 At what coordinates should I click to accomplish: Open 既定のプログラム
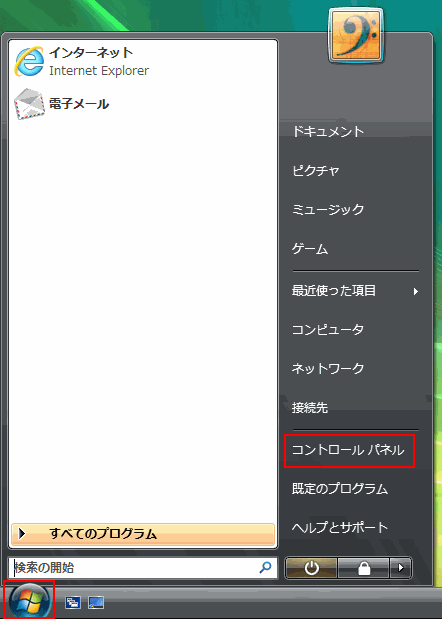340,489
